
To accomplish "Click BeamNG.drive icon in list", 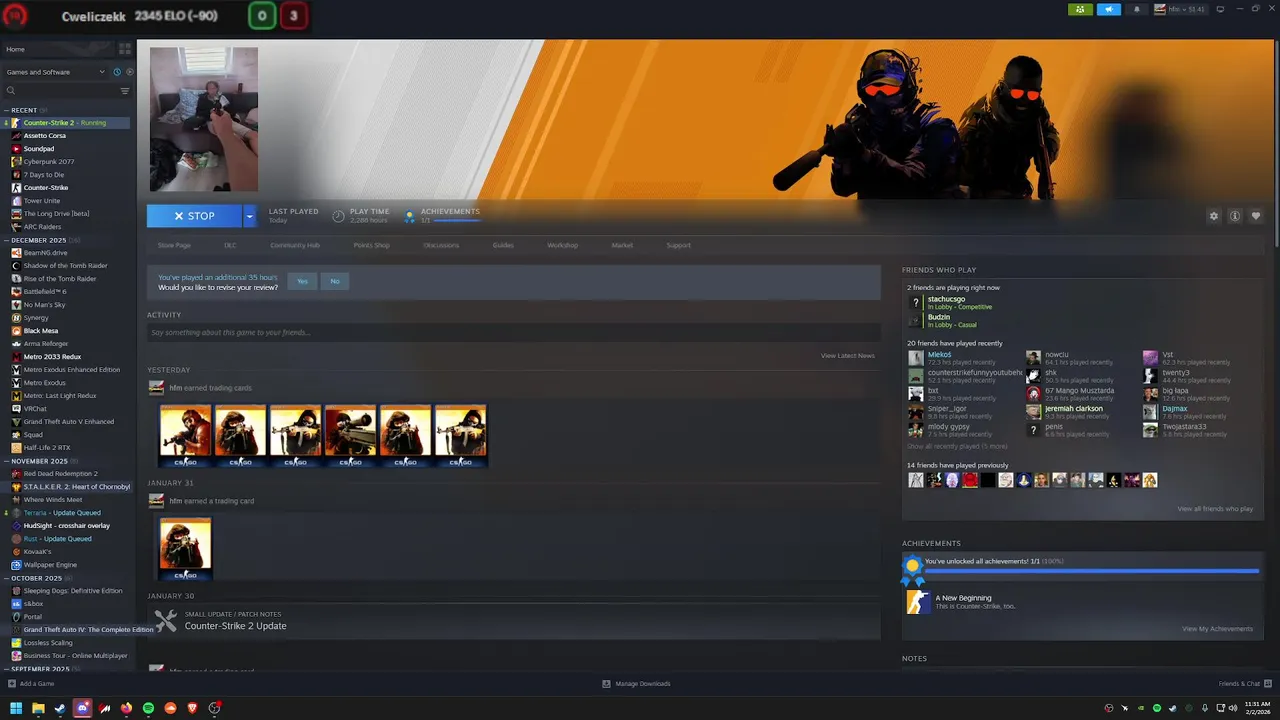I will [x=16, y=253].
